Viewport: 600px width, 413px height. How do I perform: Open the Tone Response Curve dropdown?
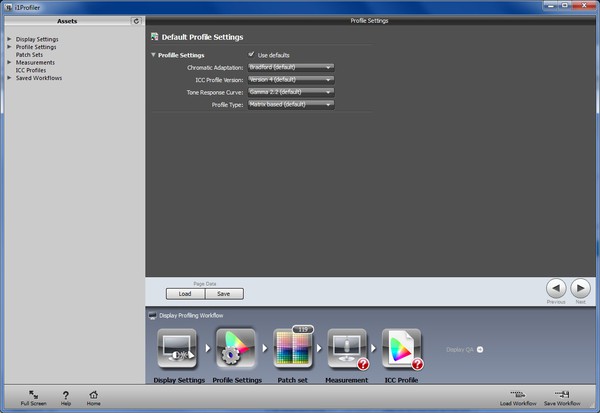pos(291,92)
